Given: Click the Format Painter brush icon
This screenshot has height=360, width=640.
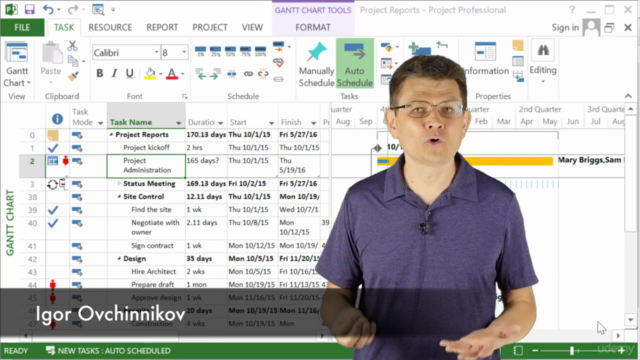Looking at the screenshot, I should [x=73, y=76].
